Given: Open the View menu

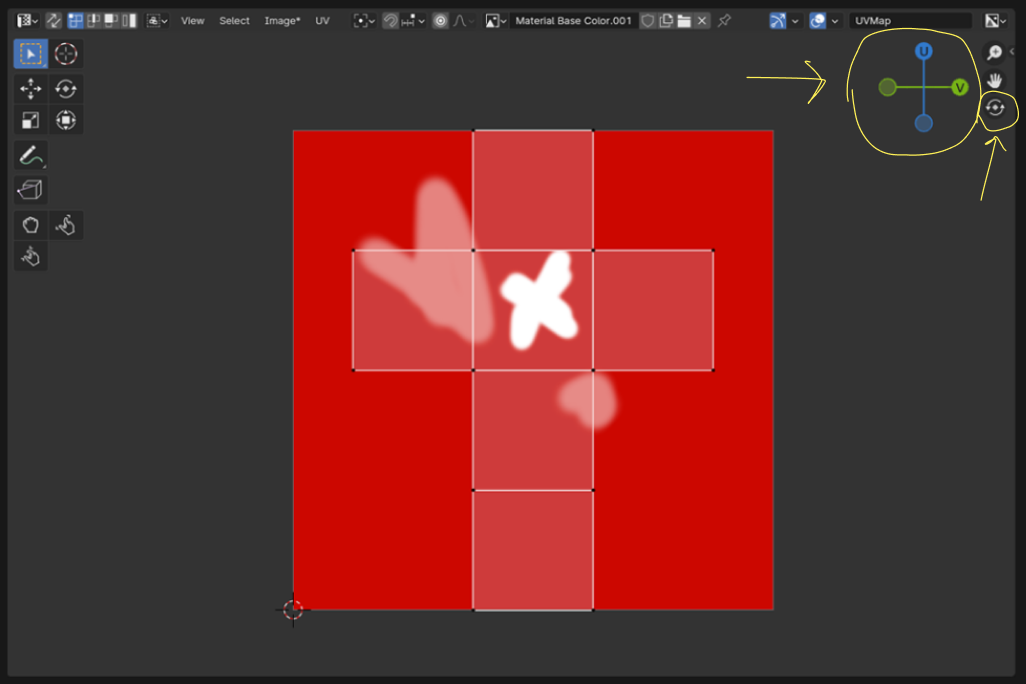Looking at the screenshot, I should click(x=192, y=20).
